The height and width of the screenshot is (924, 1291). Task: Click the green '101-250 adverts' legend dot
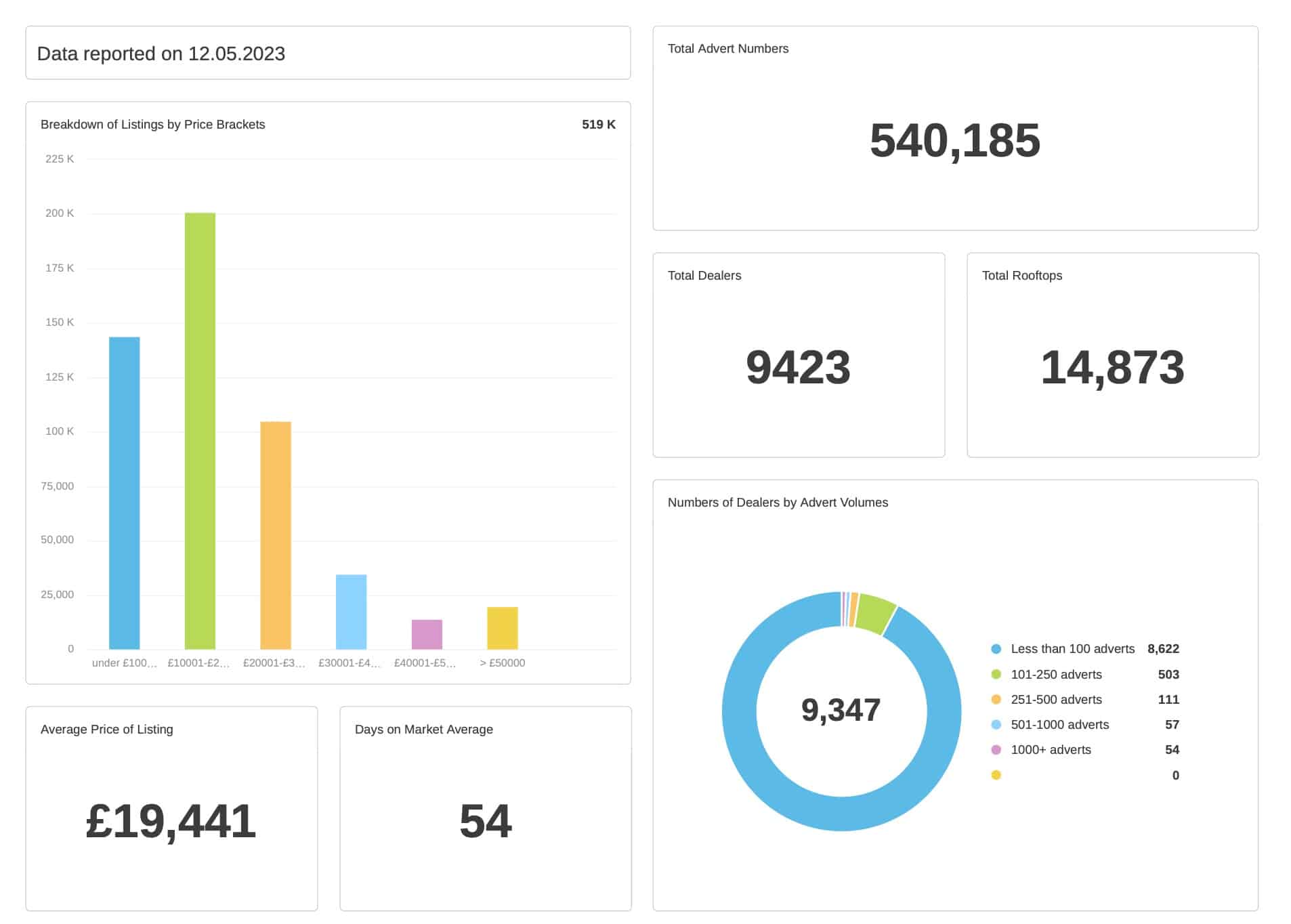click(995, 674)
